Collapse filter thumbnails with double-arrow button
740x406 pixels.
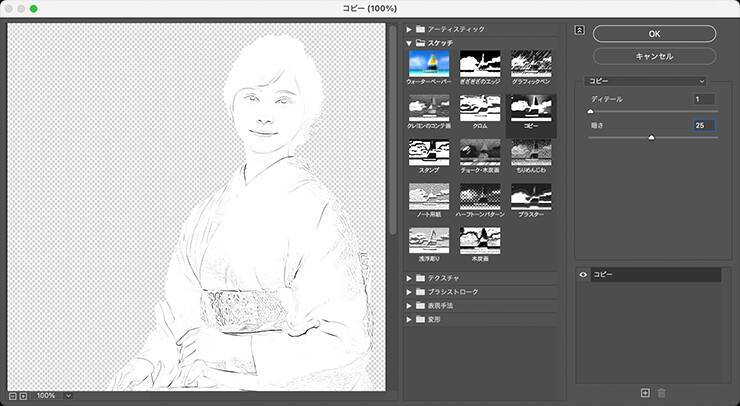coord(579,30)
